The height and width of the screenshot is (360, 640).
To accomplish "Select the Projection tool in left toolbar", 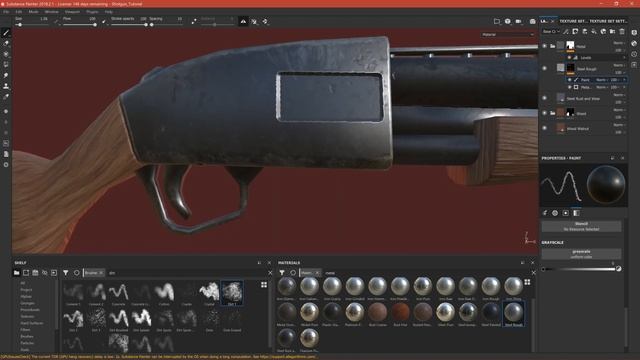I will [x=6, y=54].
